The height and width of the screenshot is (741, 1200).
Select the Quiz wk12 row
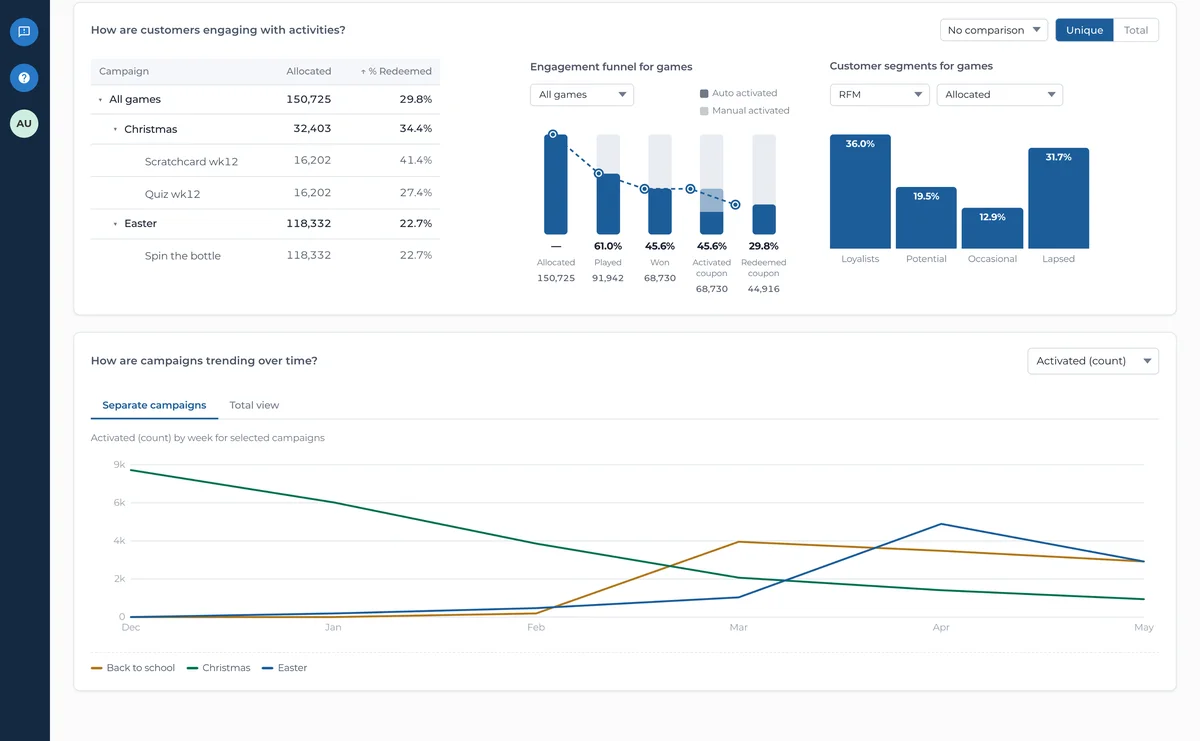265,193
